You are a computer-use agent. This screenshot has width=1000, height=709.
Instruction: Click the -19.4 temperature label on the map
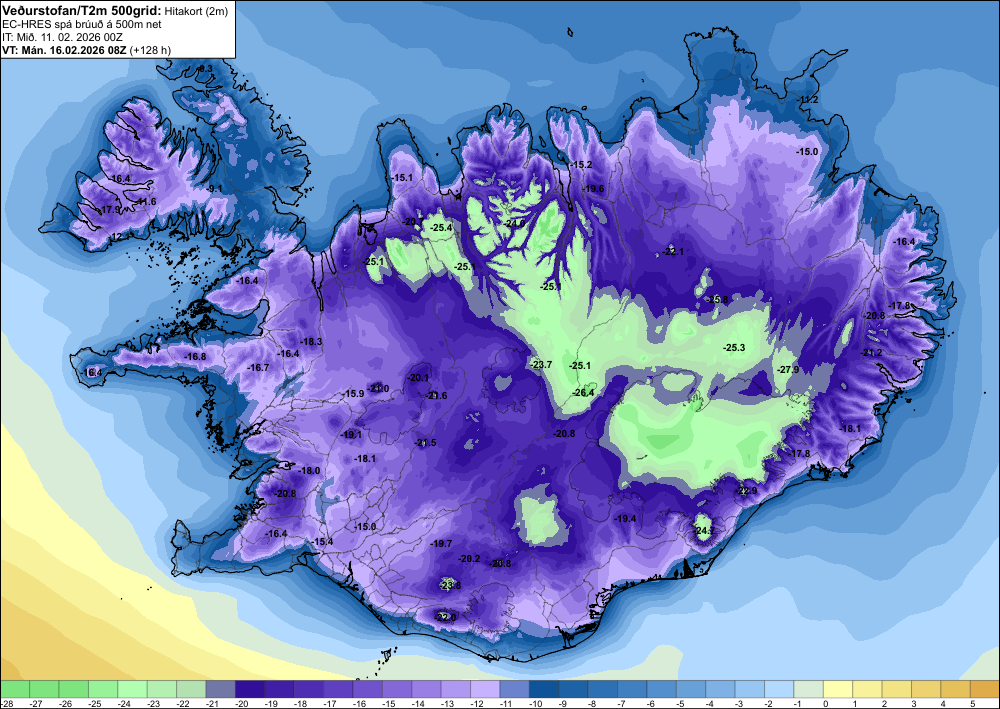pyautogui.click(x=625, y=519)
